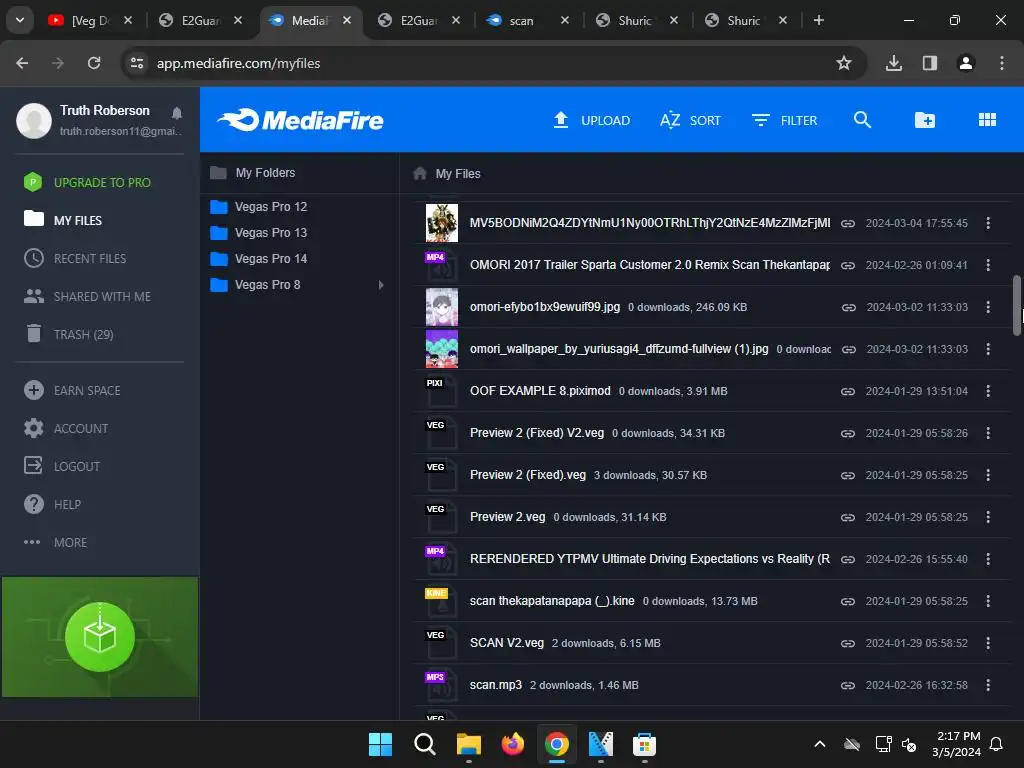Viewport: 1024px width, 768px height.
Task: Click the file list vertical scrollbar
Action: 1016,306
